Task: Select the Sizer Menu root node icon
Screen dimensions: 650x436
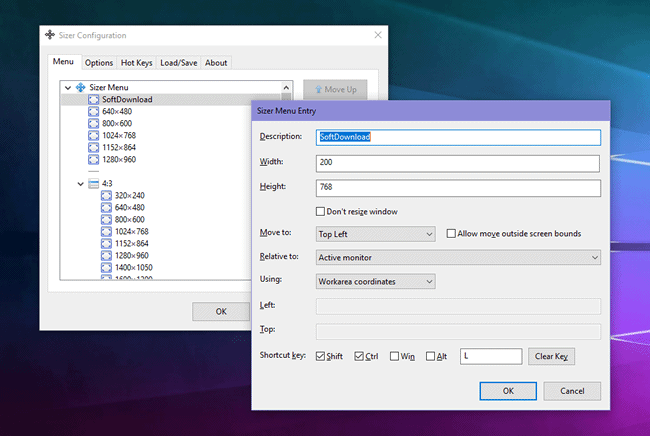Action: click(80, 88)
